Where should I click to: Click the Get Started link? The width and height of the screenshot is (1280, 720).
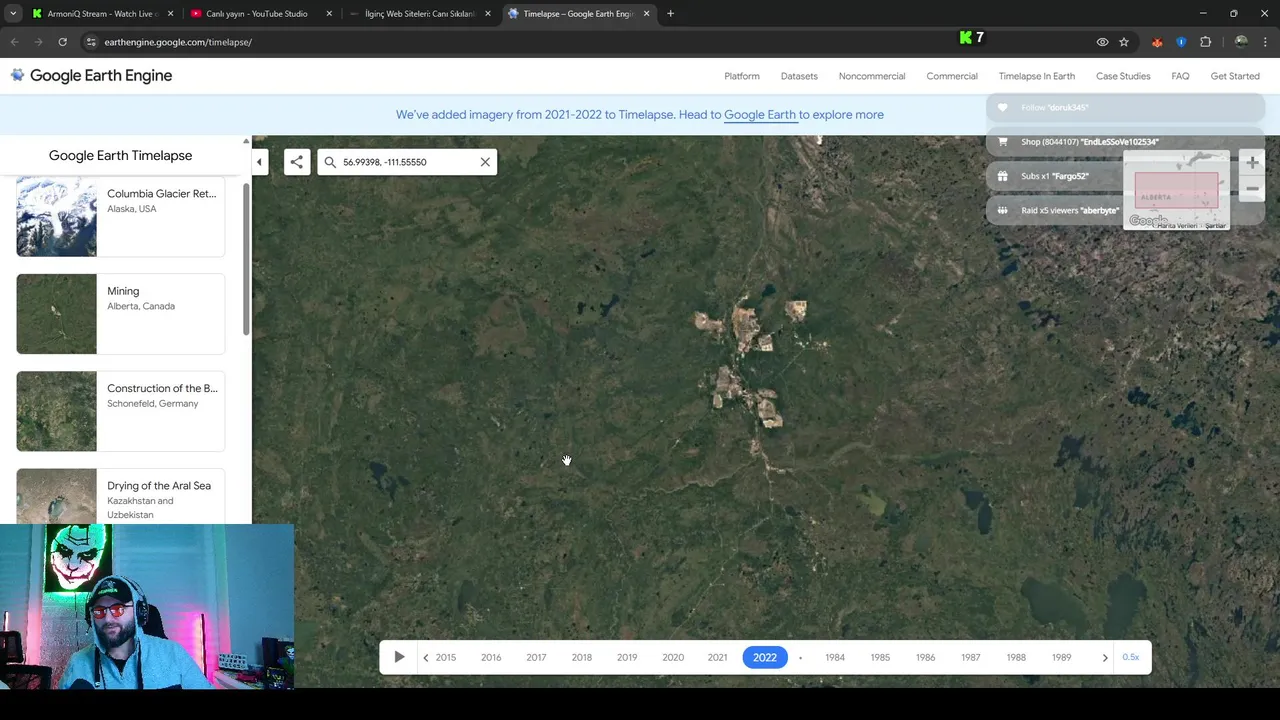(x=1235, y=76)
